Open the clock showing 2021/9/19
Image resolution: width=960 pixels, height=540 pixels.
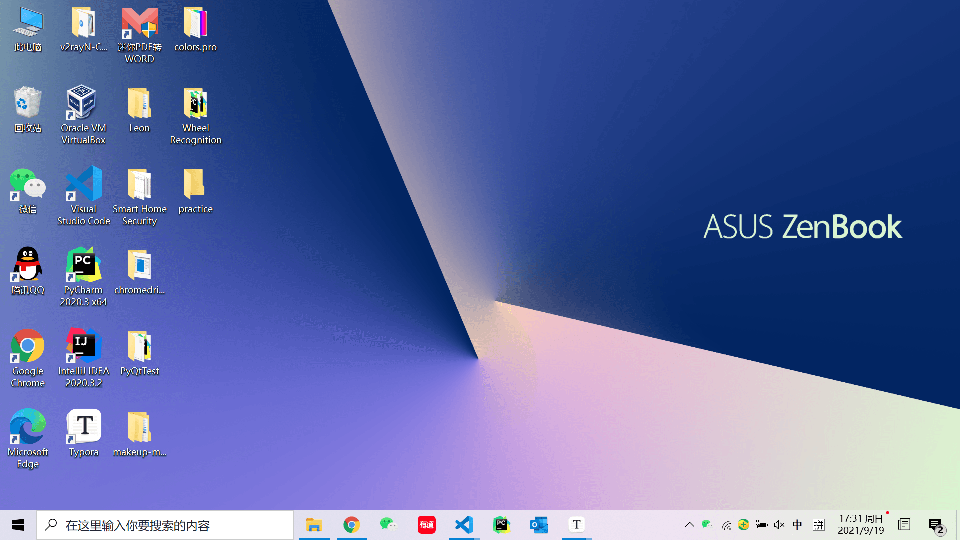pos(861,525)
